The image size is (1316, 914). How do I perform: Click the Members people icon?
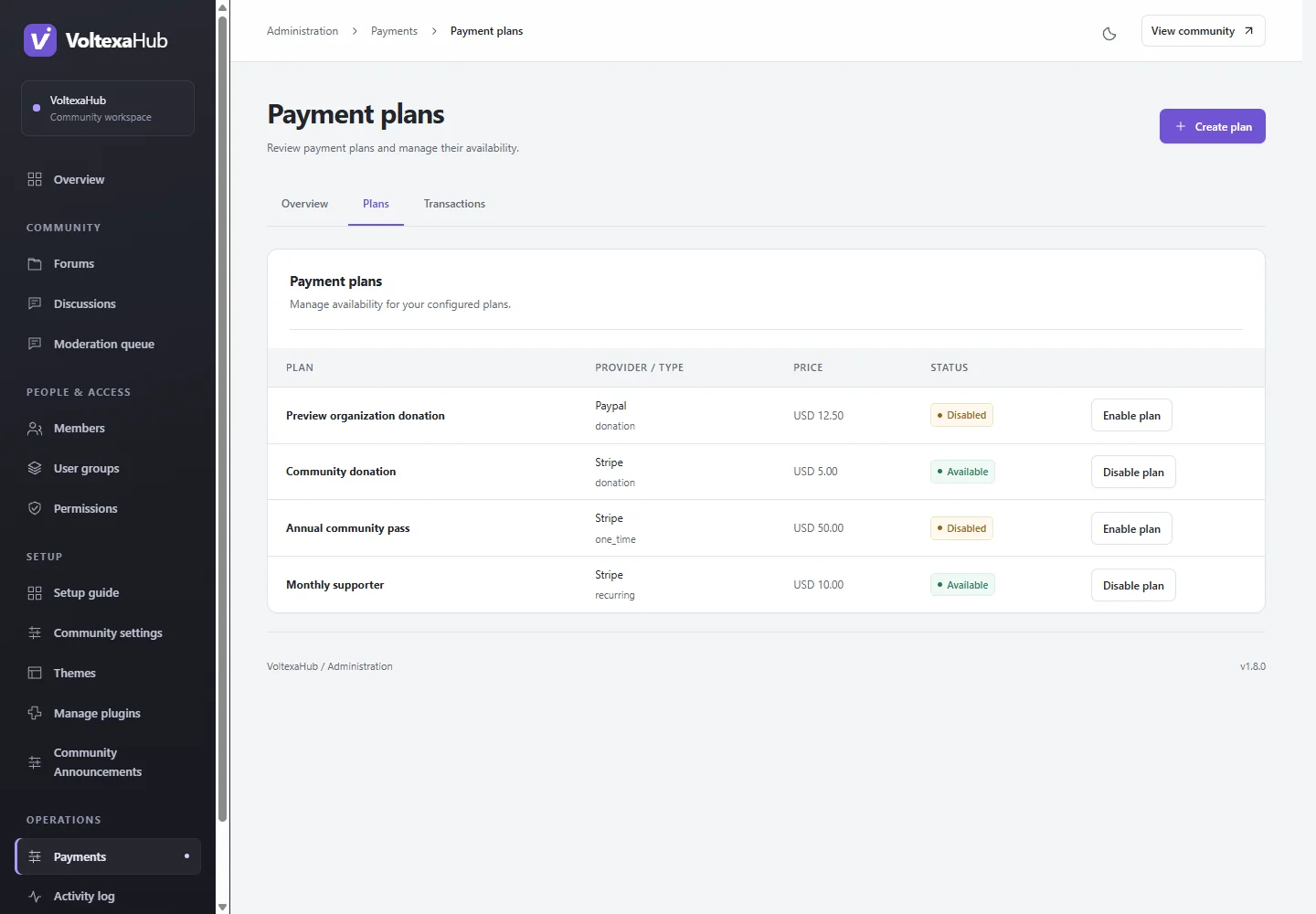35,428
